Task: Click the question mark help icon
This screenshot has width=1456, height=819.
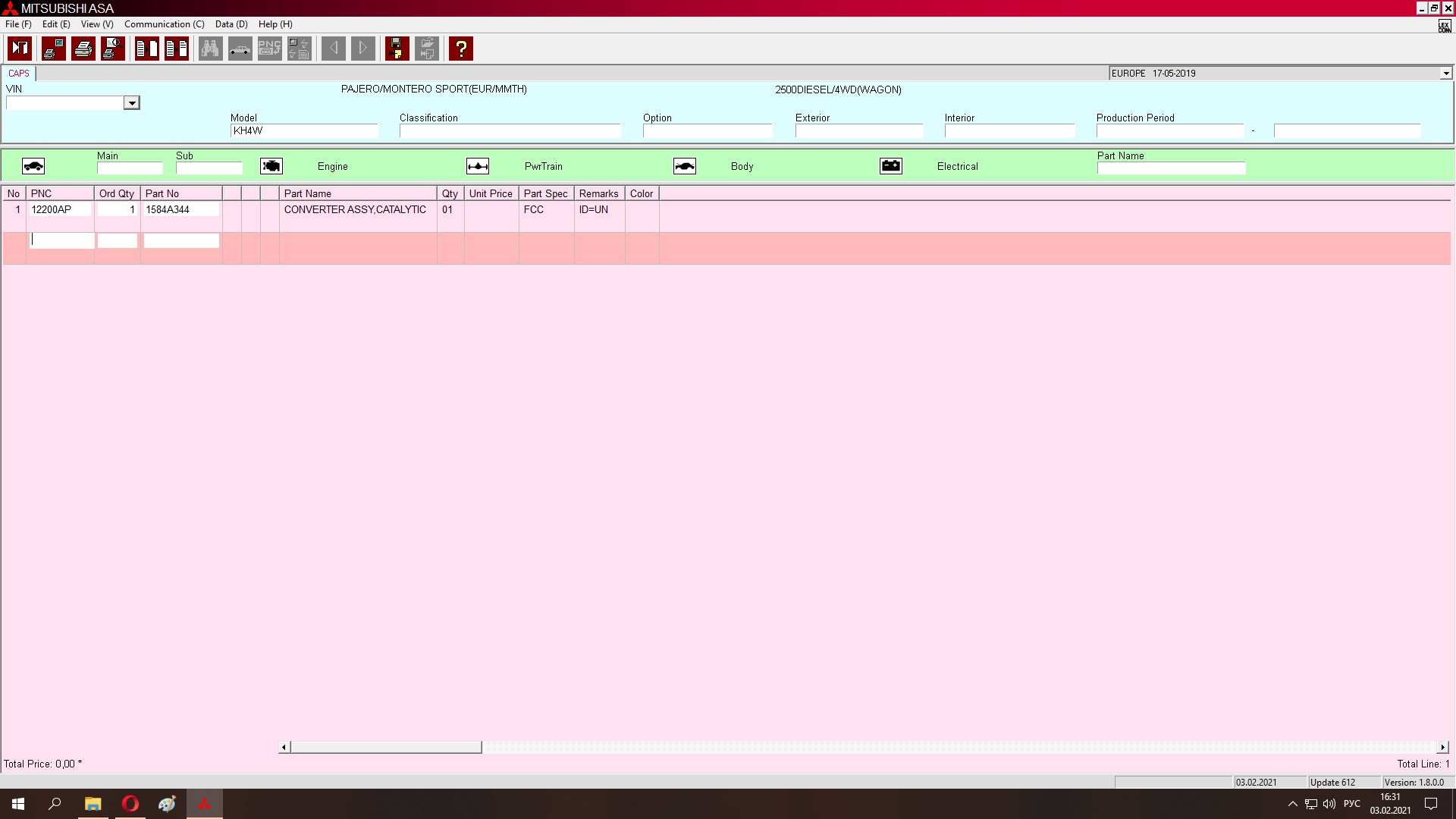Action: click(460, 49)
